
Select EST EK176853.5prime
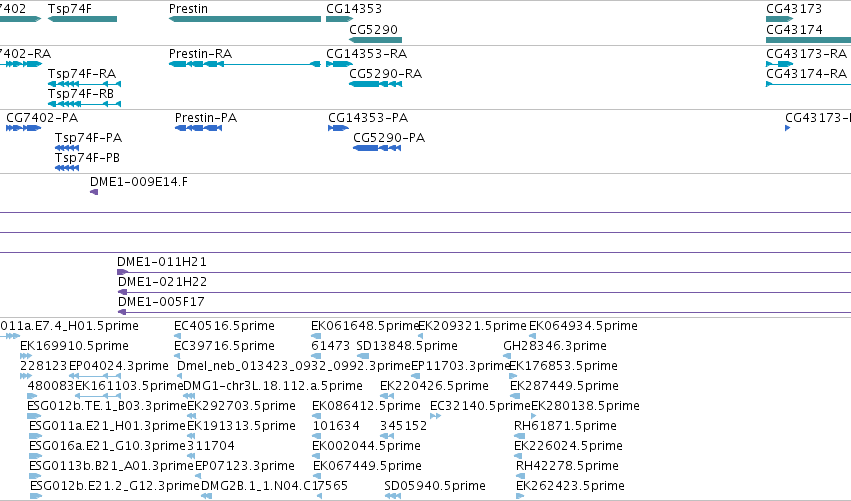(563, 366)
